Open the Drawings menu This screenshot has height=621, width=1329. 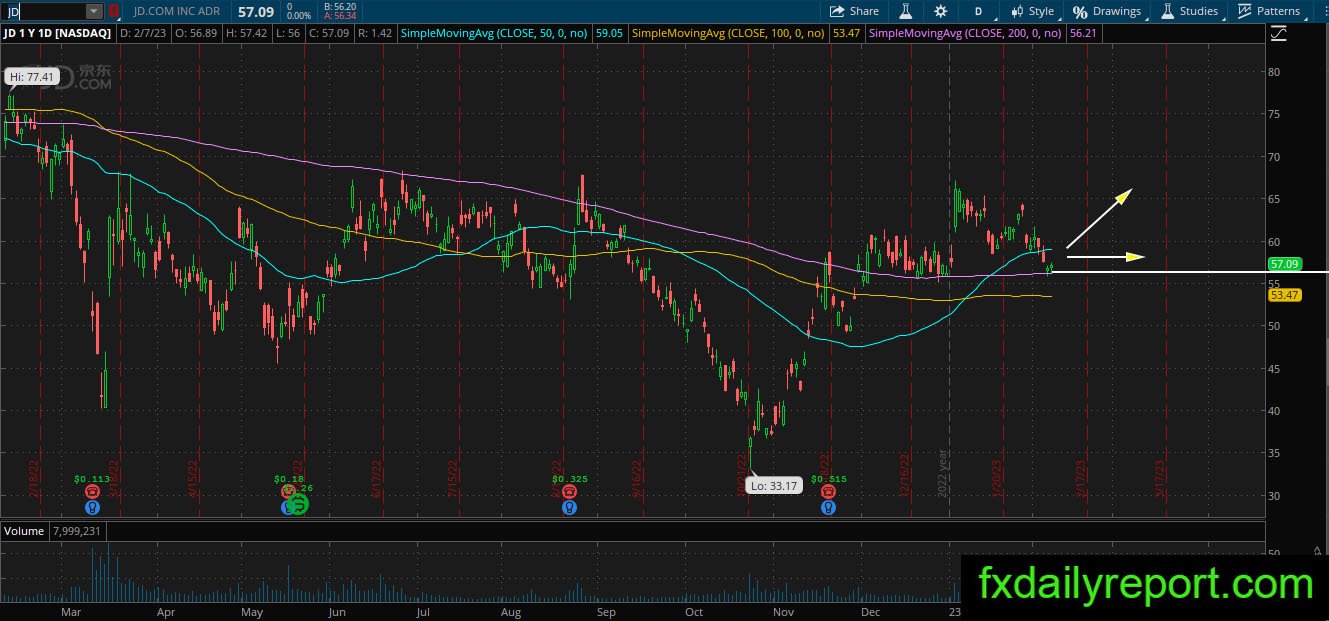click(1107, 11)
